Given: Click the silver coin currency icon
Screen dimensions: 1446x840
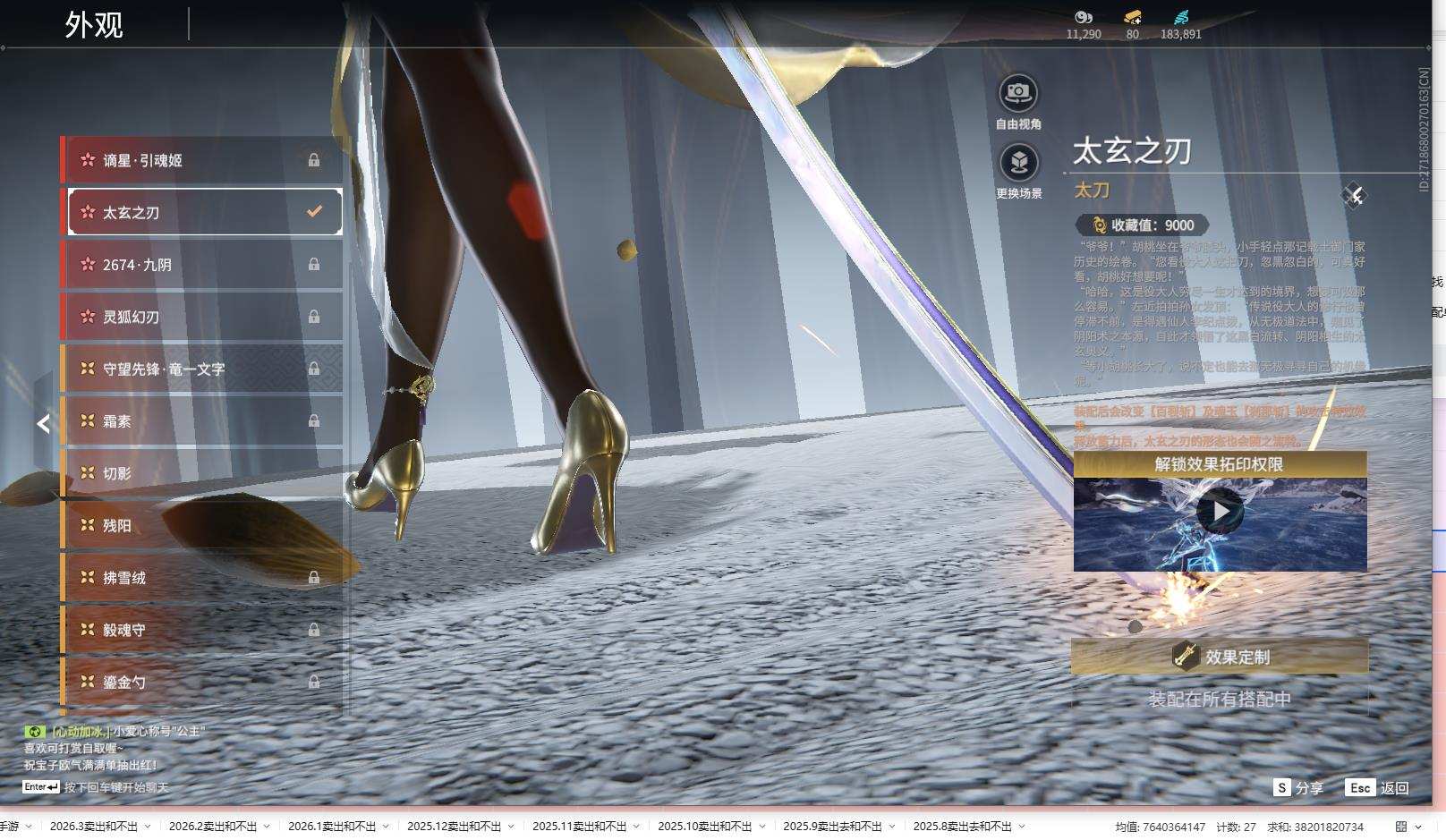Looking at the screenshot, I should coord(1083,17).
